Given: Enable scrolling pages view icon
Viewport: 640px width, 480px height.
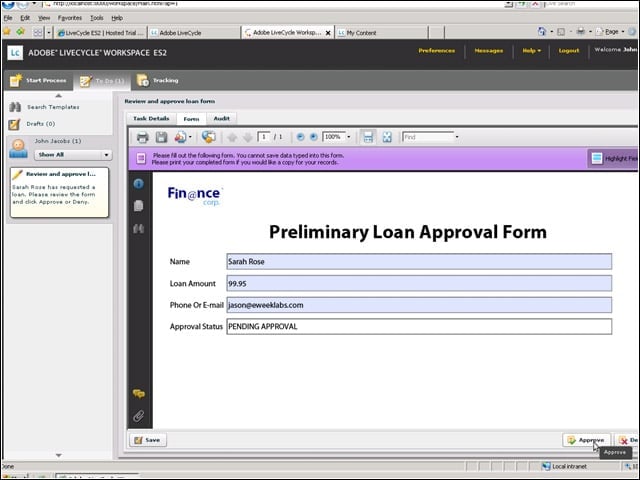Looking at the screenshot, I should [368, 137].
